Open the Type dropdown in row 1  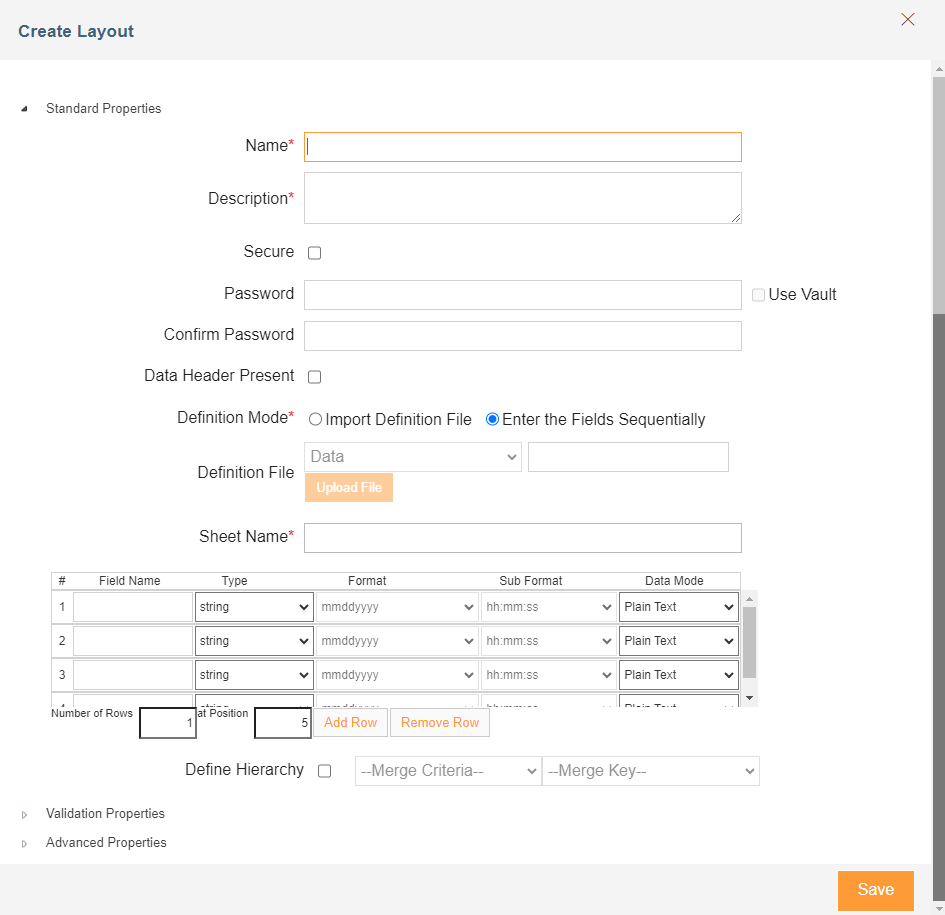click(x=254, y=607)
